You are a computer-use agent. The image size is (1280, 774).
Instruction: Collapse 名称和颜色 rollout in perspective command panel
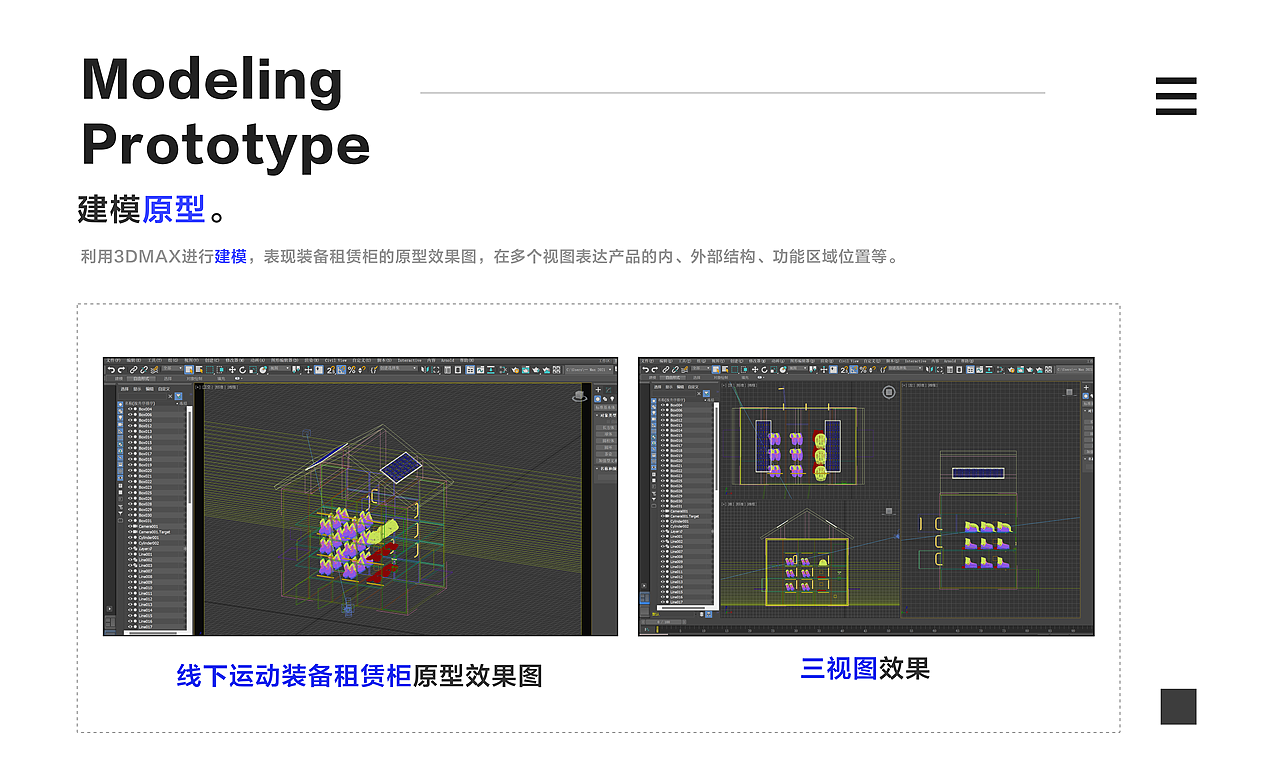[607, 467]
